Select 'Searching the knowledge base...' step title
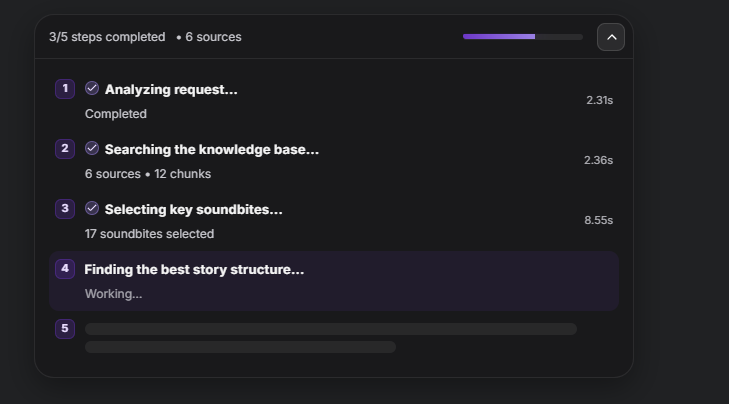 (211, 150)
